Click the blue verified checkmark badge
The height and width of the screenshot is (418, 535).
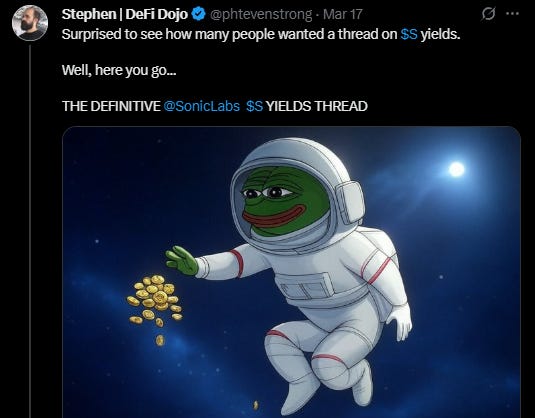(x=198, y=14)
